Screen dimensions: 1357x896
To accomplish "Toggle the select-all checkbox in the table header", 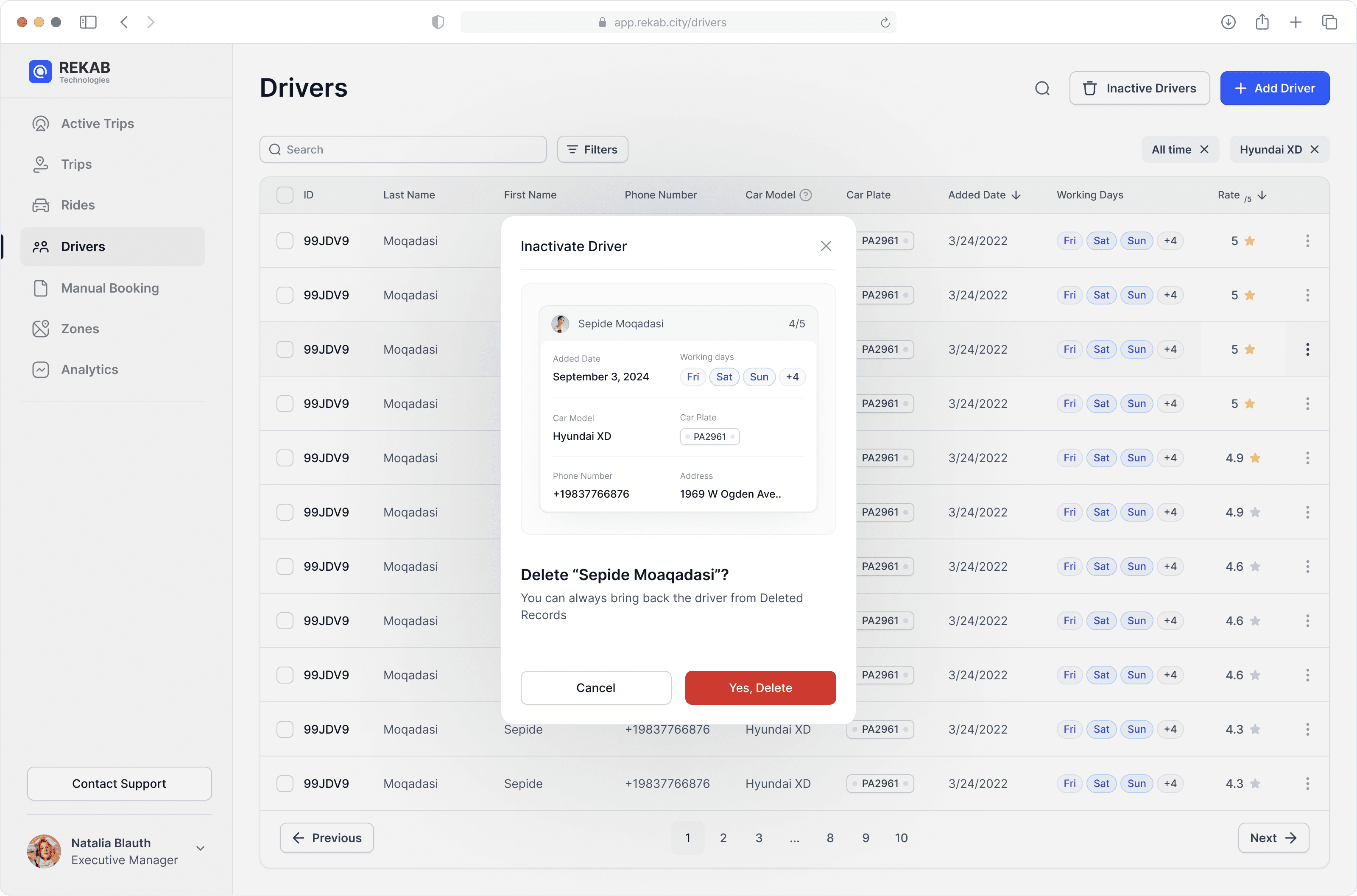I will click(x=285, y=195).
